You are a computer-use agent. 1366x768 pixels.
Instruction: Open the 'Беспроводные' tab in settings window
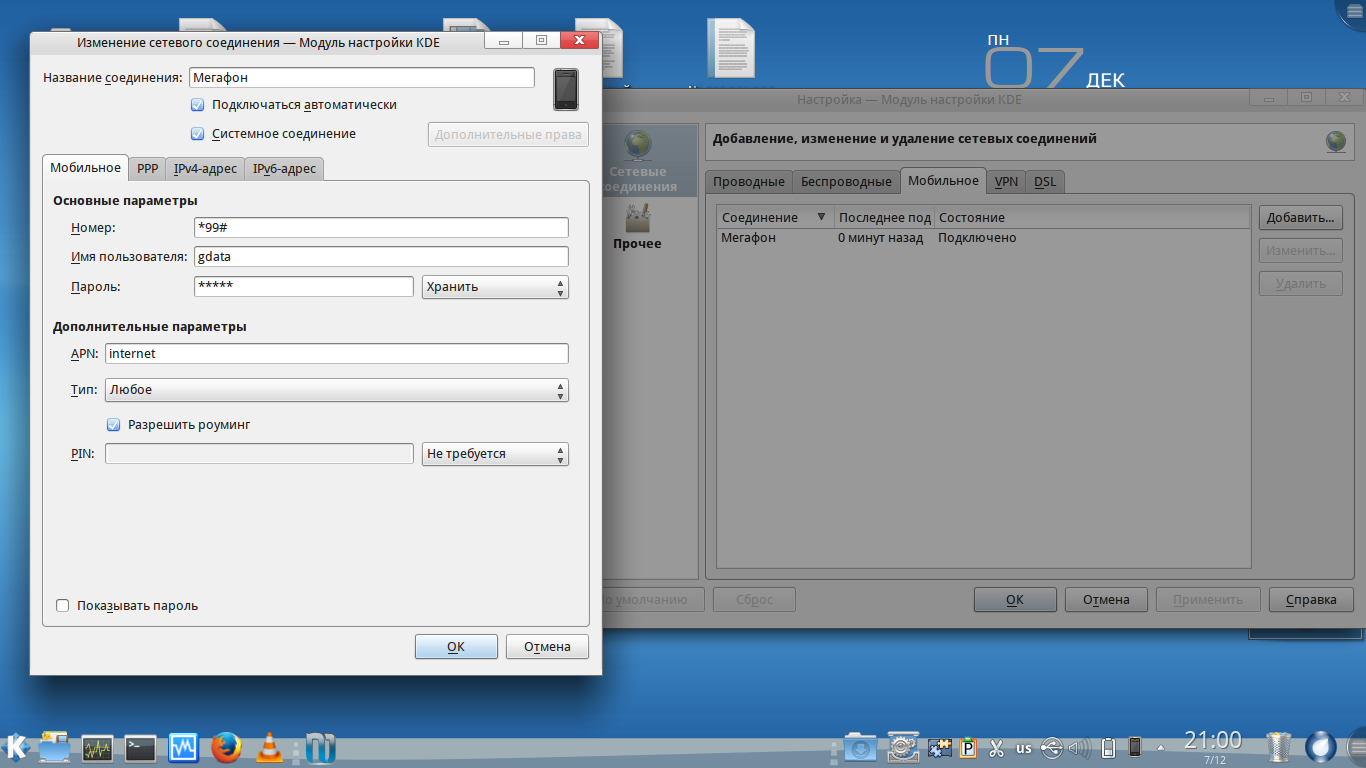(x=845, y=182)
